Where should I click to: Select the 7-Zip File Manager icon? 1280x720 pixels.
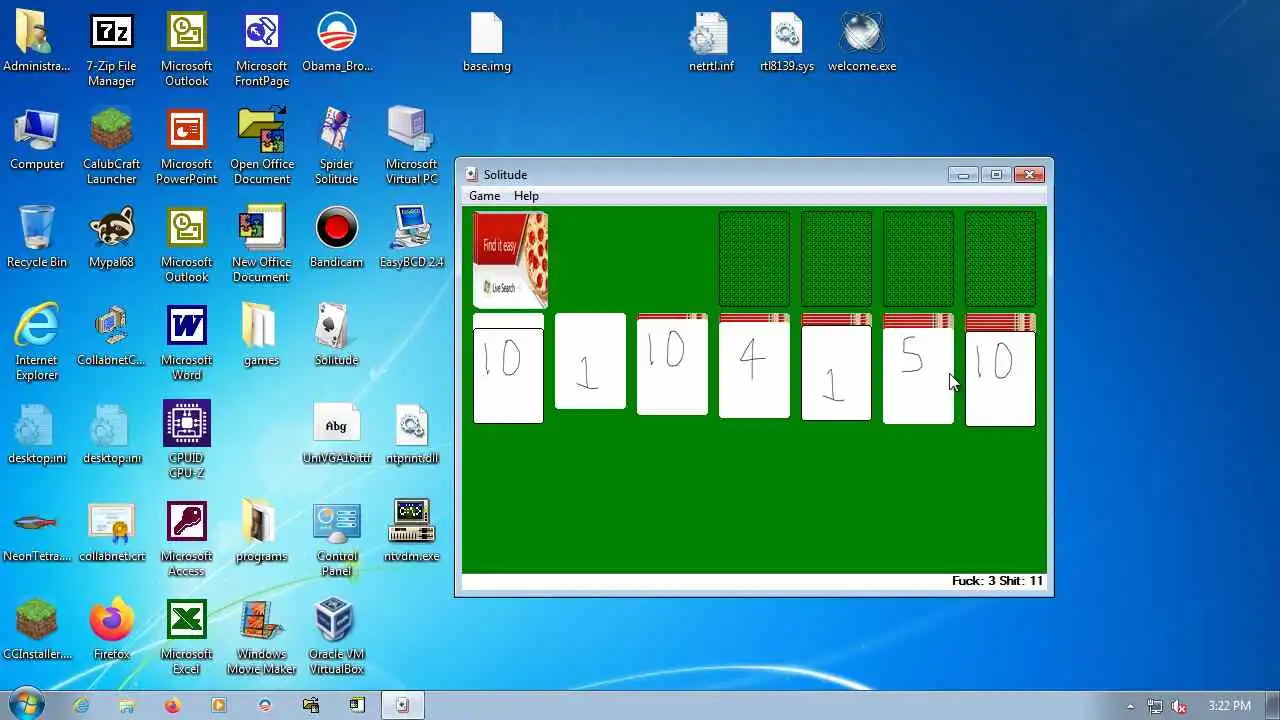point(111,50)
